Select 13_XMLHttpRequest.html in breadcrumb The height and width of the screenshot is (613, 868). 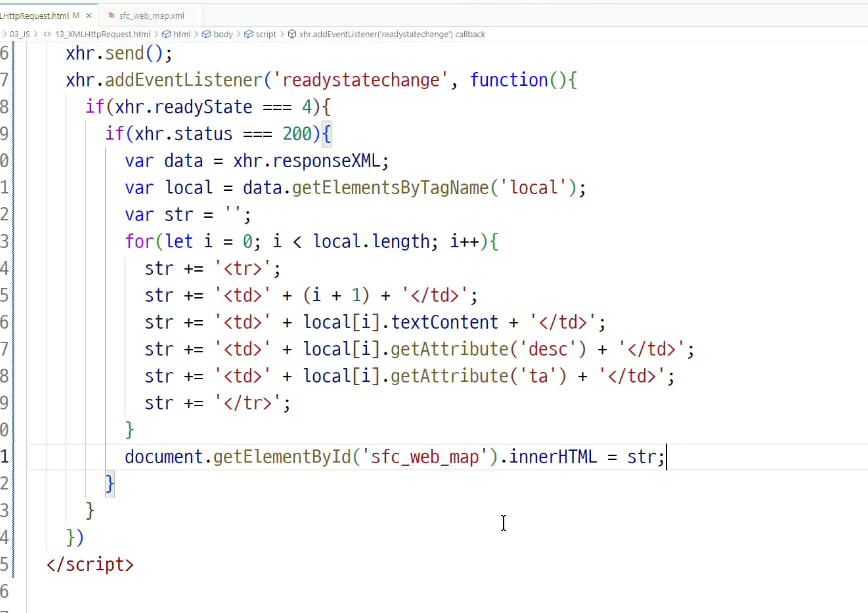(102, 34)
